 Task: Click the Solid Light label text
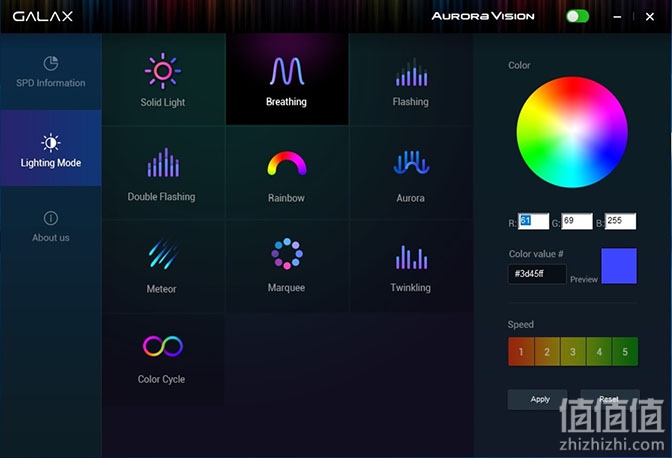point(163,102)
